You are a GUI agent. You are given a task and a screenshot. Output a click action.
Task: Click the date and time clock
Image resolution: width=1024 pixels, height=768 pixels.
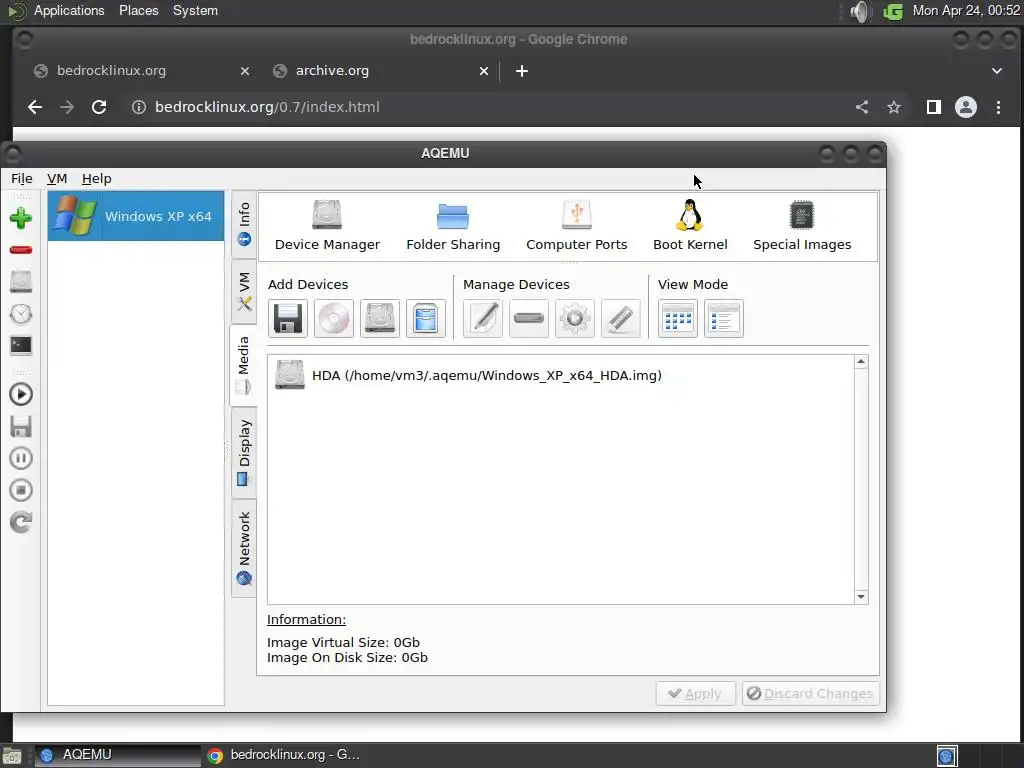click(x=966, y=10)
